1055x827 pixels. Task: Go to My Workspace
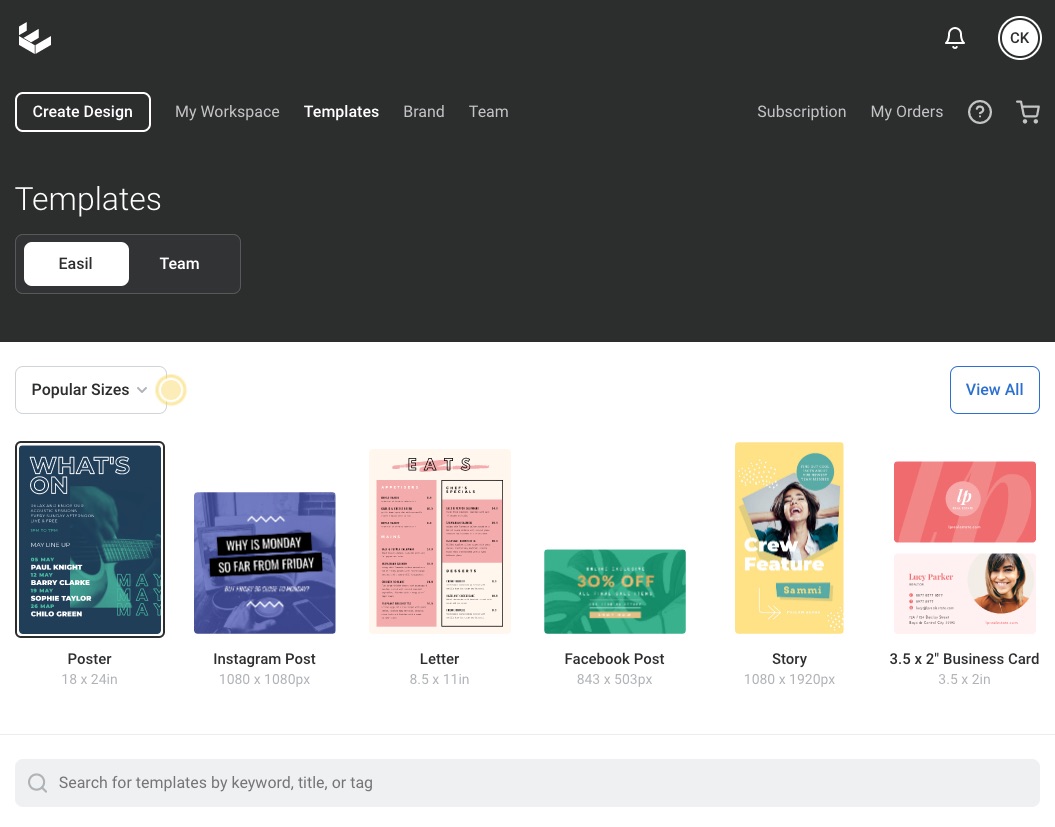[x=227, y=112]
